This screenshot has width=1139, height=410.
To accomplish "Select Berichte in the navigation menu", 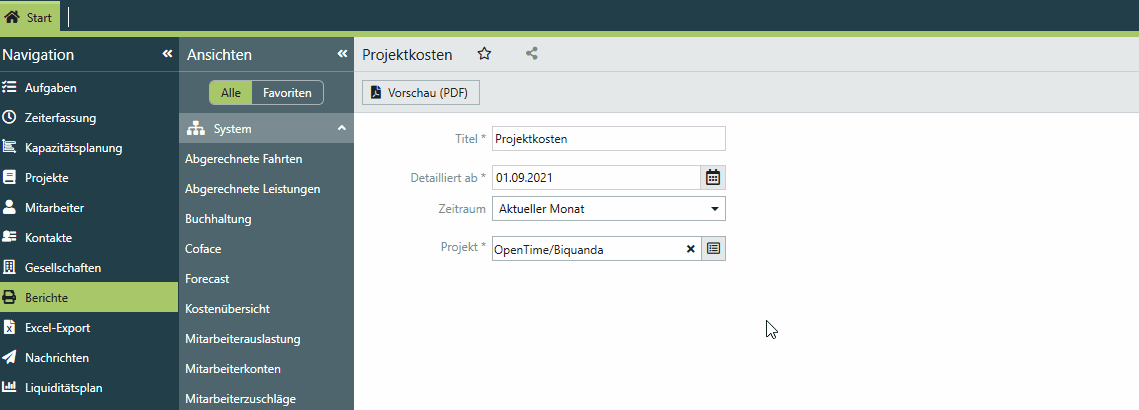I will pos(46,298).
